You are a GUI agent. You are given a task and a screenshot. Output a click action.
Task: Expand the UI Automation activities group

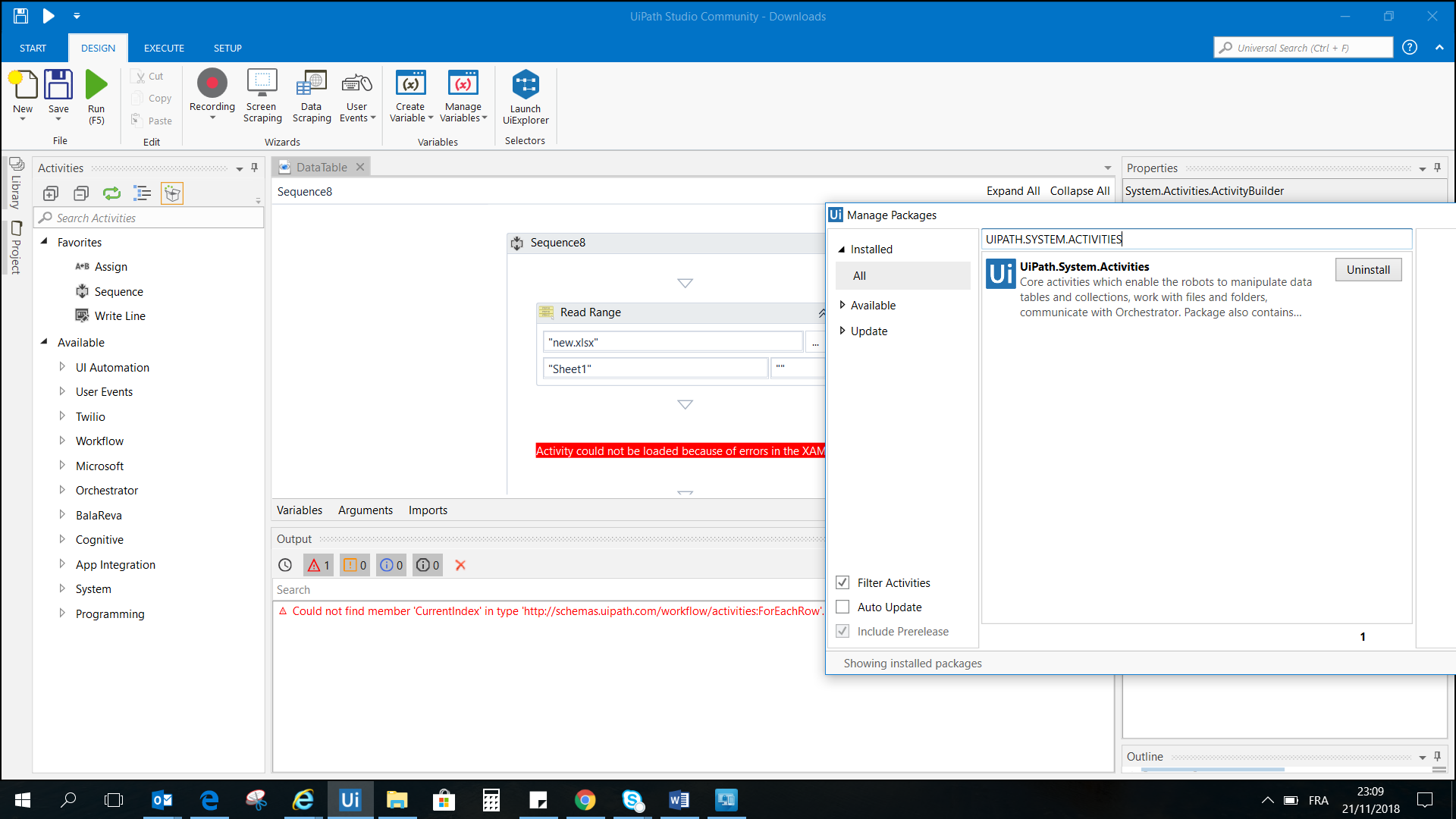pos(62,367)
